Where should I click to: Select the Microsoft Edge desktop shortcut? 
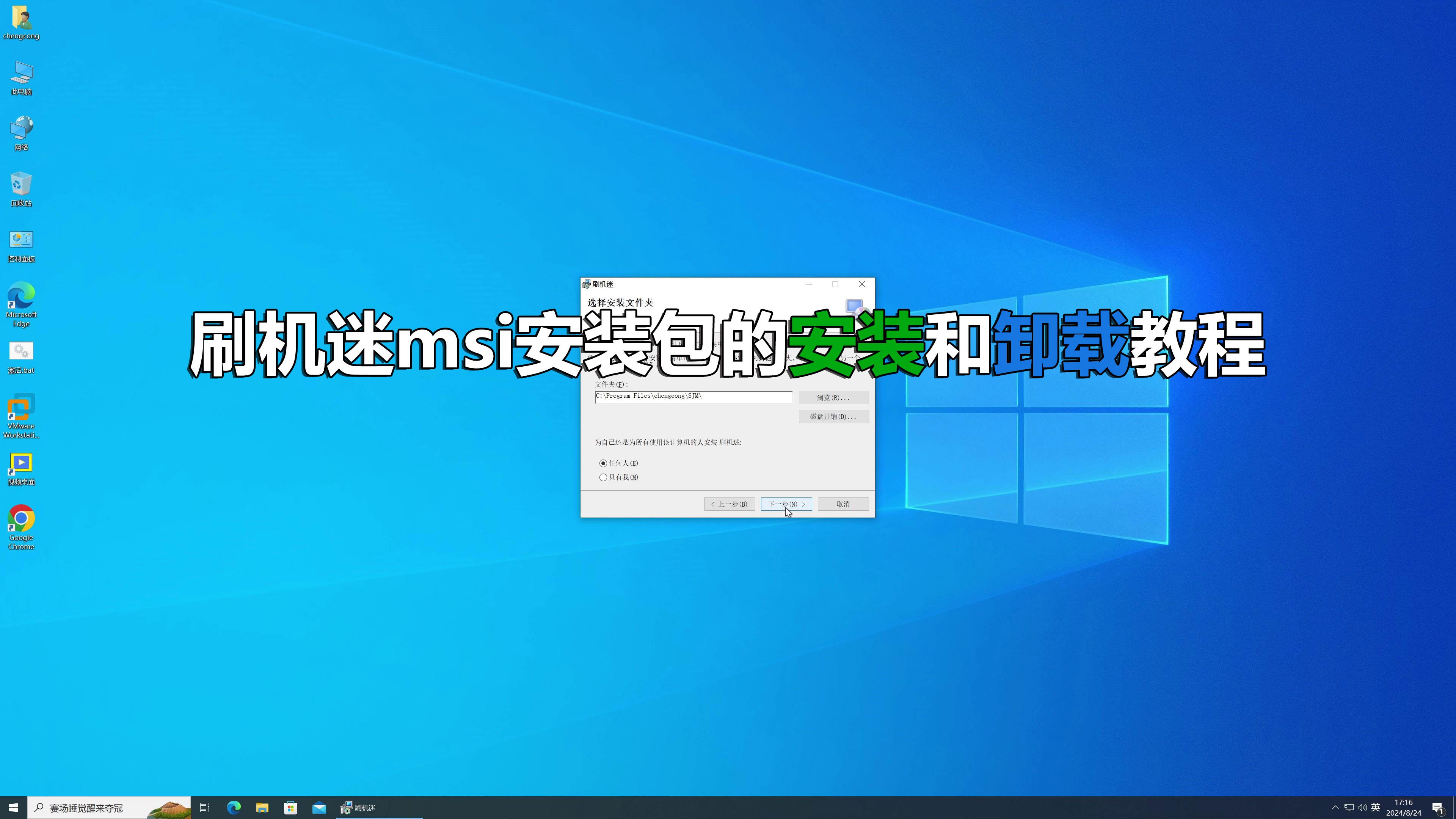tap(21, 304)
